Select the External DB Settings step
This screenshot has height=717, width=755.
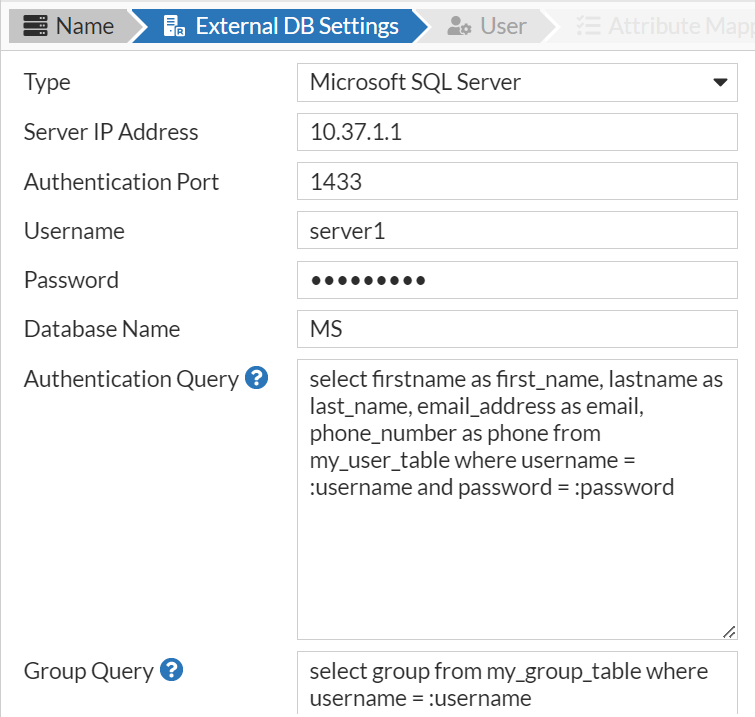tap(280, 26)
